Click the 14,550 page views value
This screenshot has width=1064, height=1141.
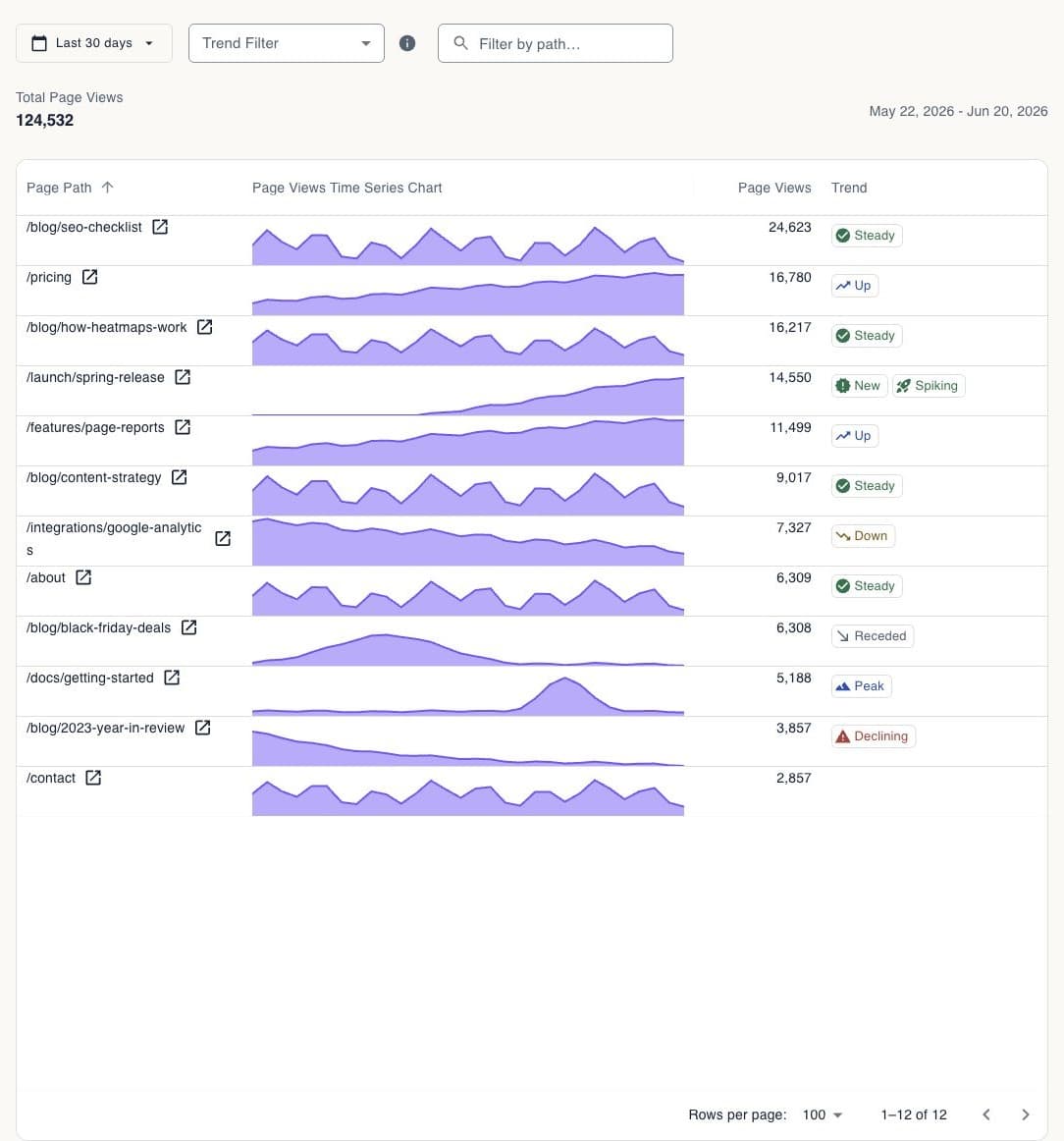[790, 378]
